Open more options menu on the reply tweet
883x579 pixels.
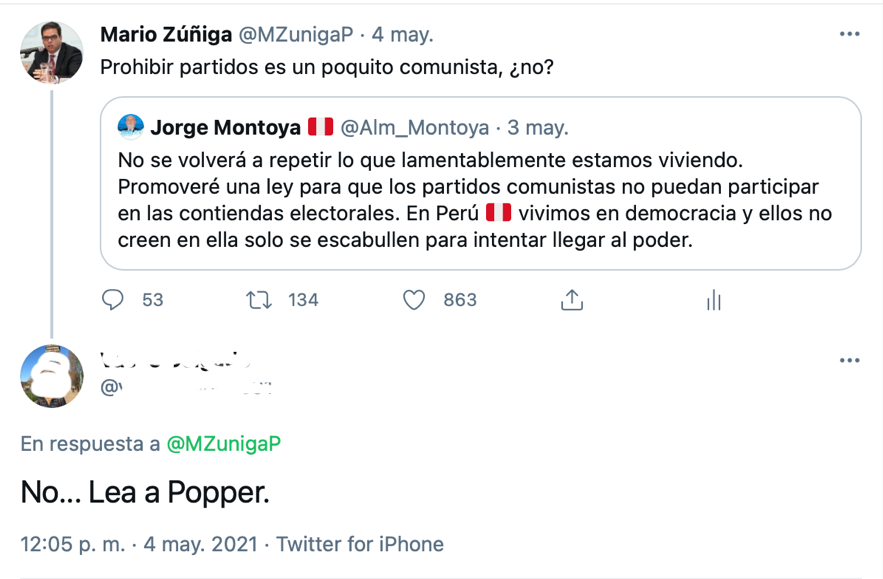pos(849,360)
